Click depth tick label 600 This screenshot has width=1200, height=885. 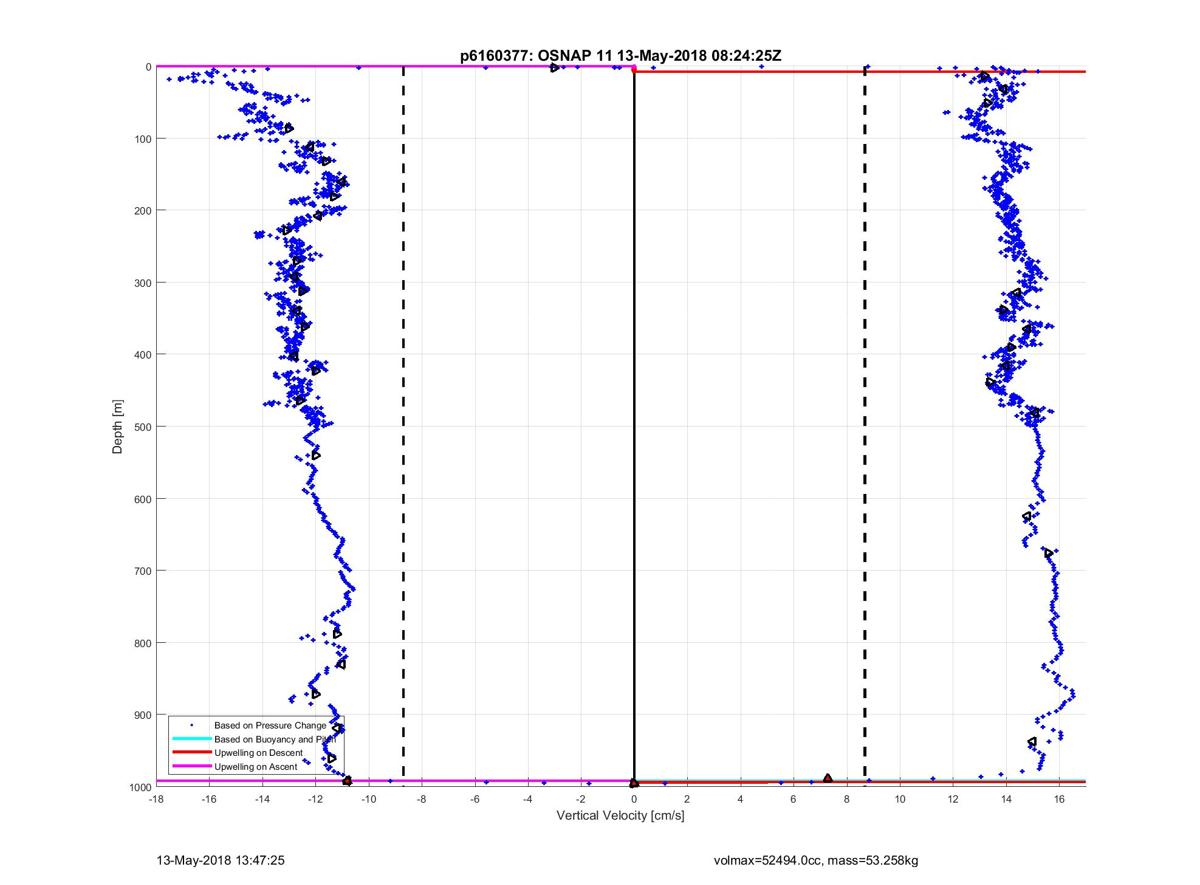(144, 499)
